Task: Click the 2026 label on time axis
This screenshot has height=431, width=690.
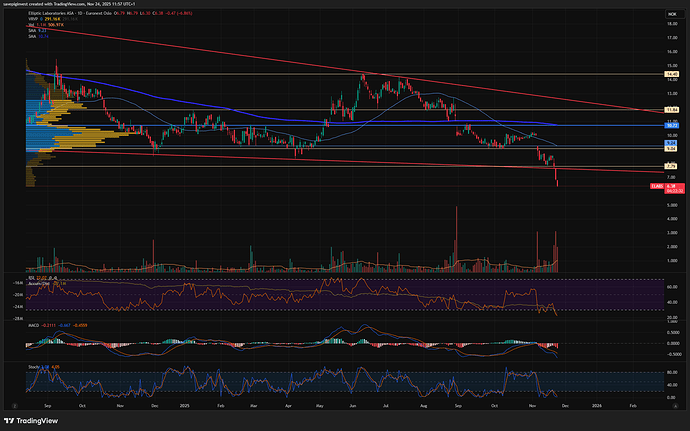Action: (598, 406)
